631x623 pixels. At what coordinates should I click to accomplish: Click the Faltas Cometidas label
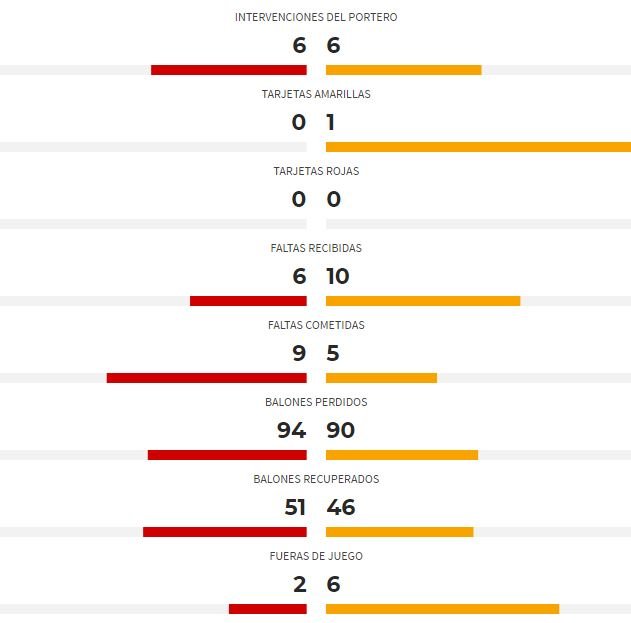coord(316,325)
